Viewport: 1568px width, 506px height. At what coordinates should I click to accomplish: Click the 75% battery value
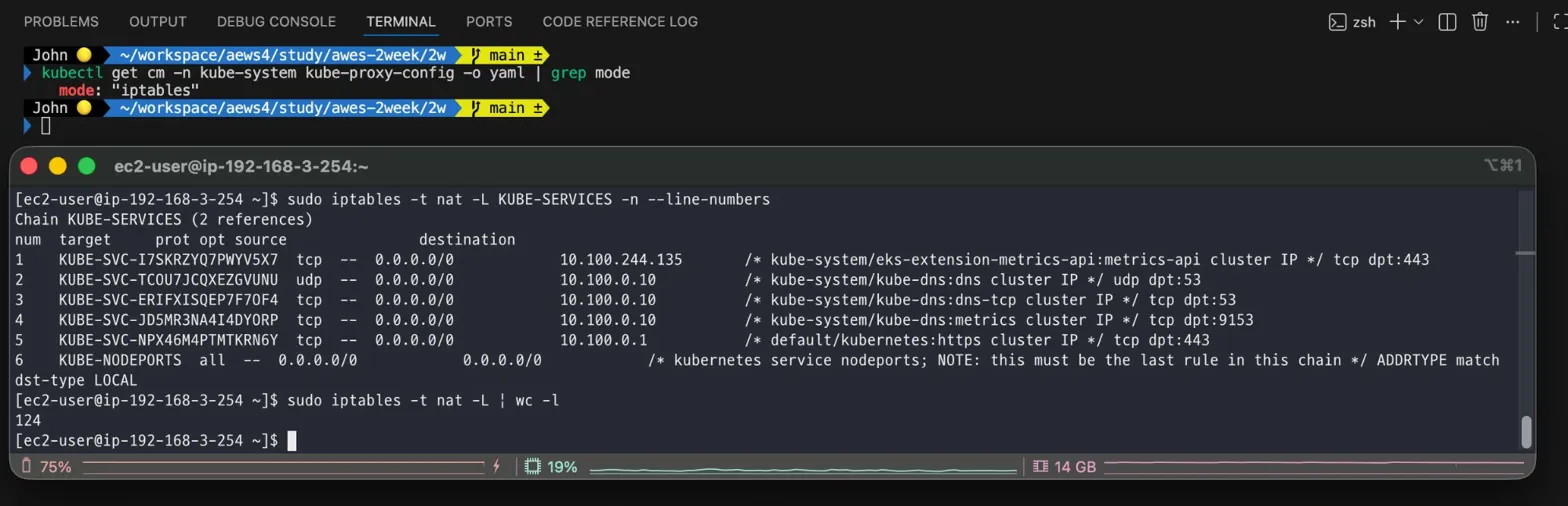click(55, 466)
